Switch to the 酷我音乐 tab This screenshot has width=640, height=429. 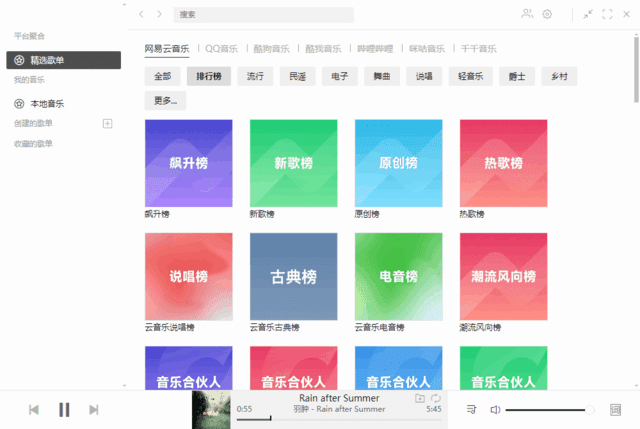pyautogui.click(x=323, y=49)
